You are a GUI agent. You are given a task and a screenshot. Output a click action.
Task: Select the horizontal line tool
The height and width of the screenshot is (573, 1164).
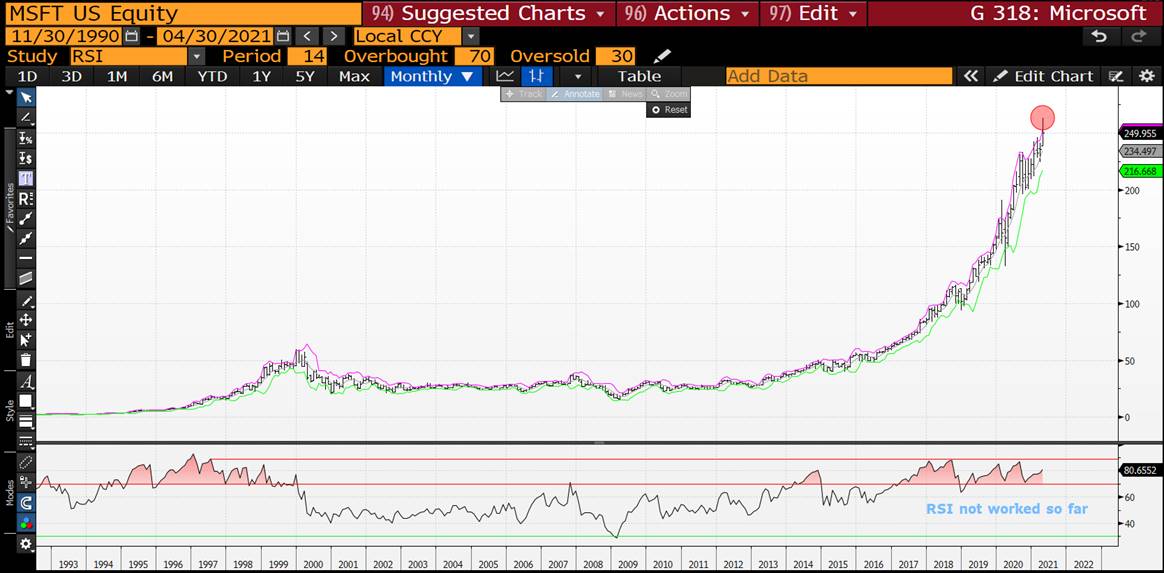(26, 258)
